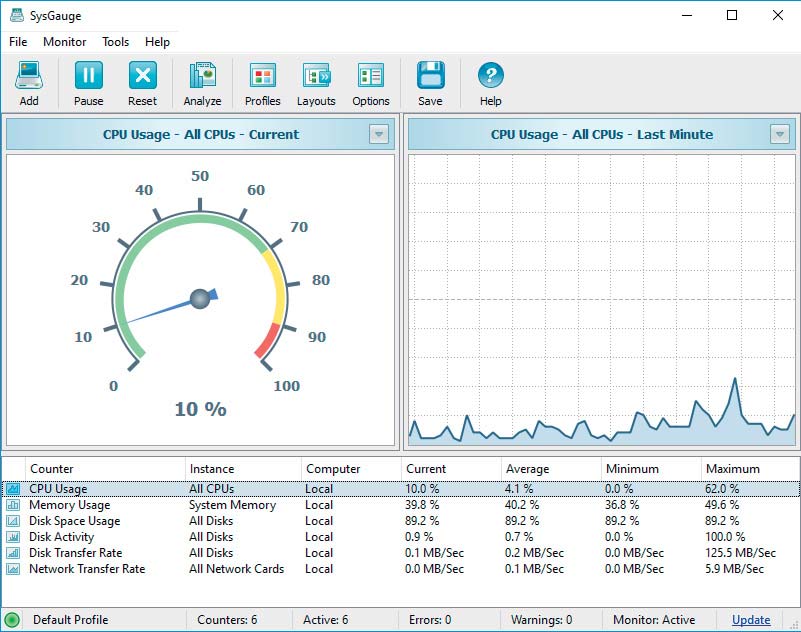Click the Help question mark icon

(490, 76)
